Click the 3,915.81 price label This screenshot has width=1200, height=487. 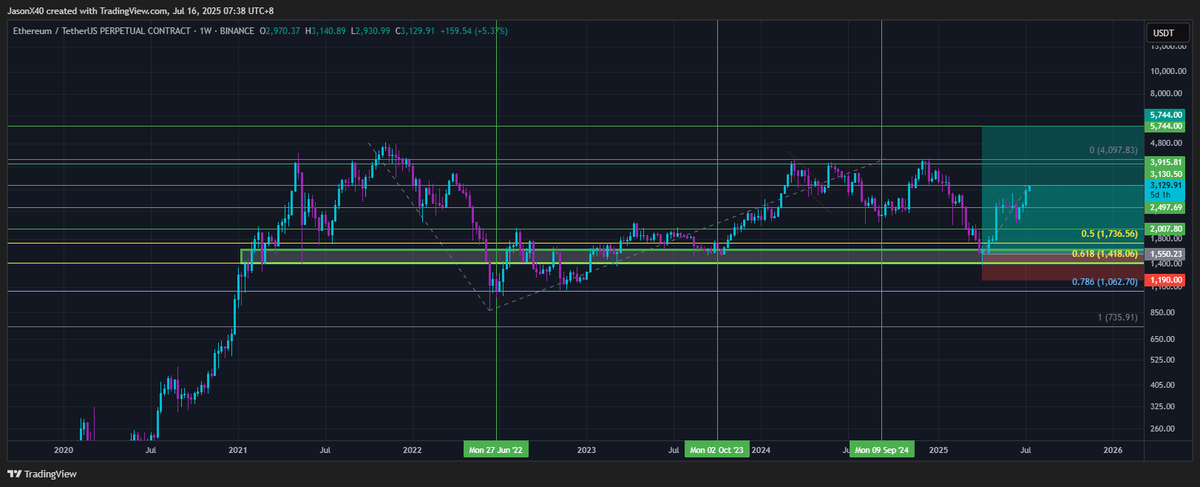click(x=1166, y=162)
